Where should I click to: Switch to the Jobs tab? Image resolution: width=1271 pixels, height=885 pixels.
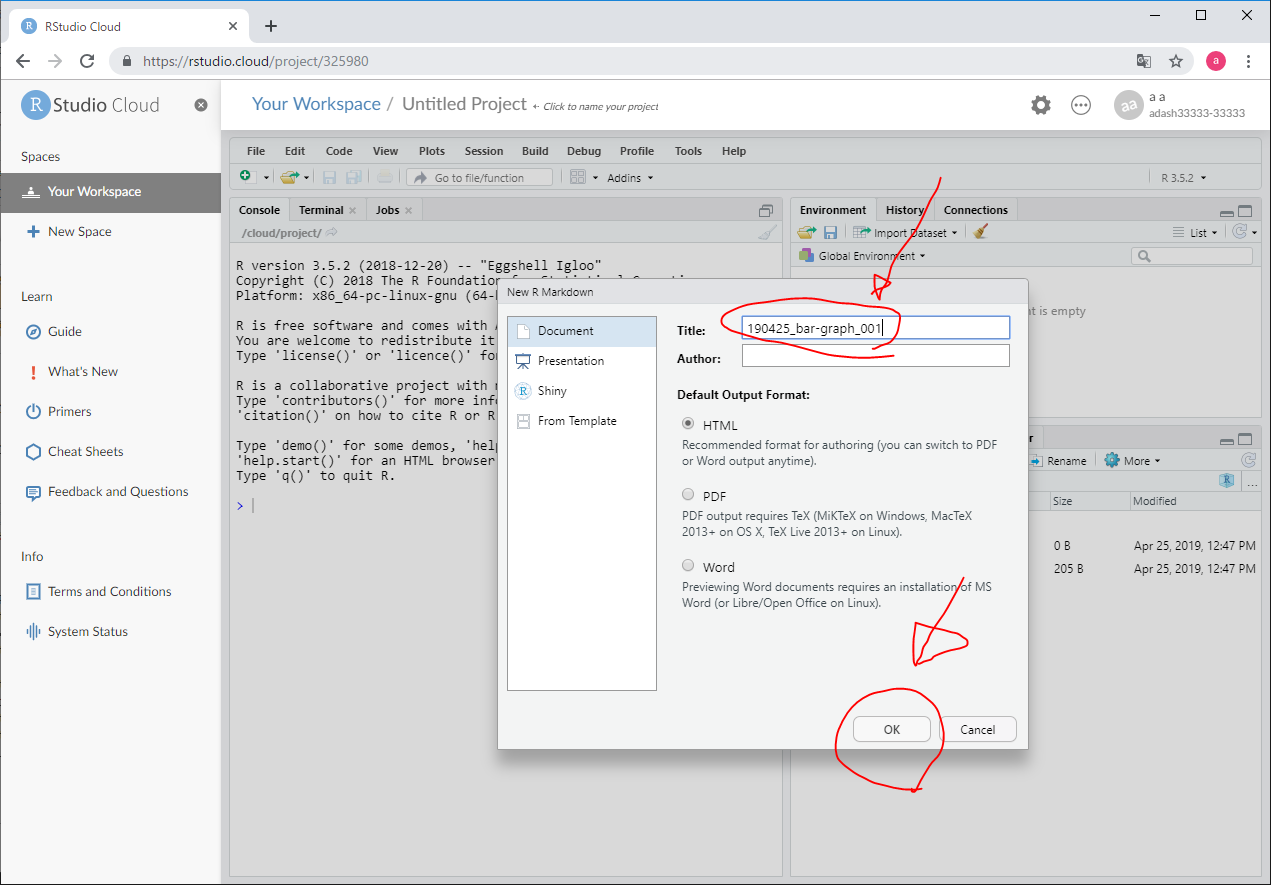(387, 210)
